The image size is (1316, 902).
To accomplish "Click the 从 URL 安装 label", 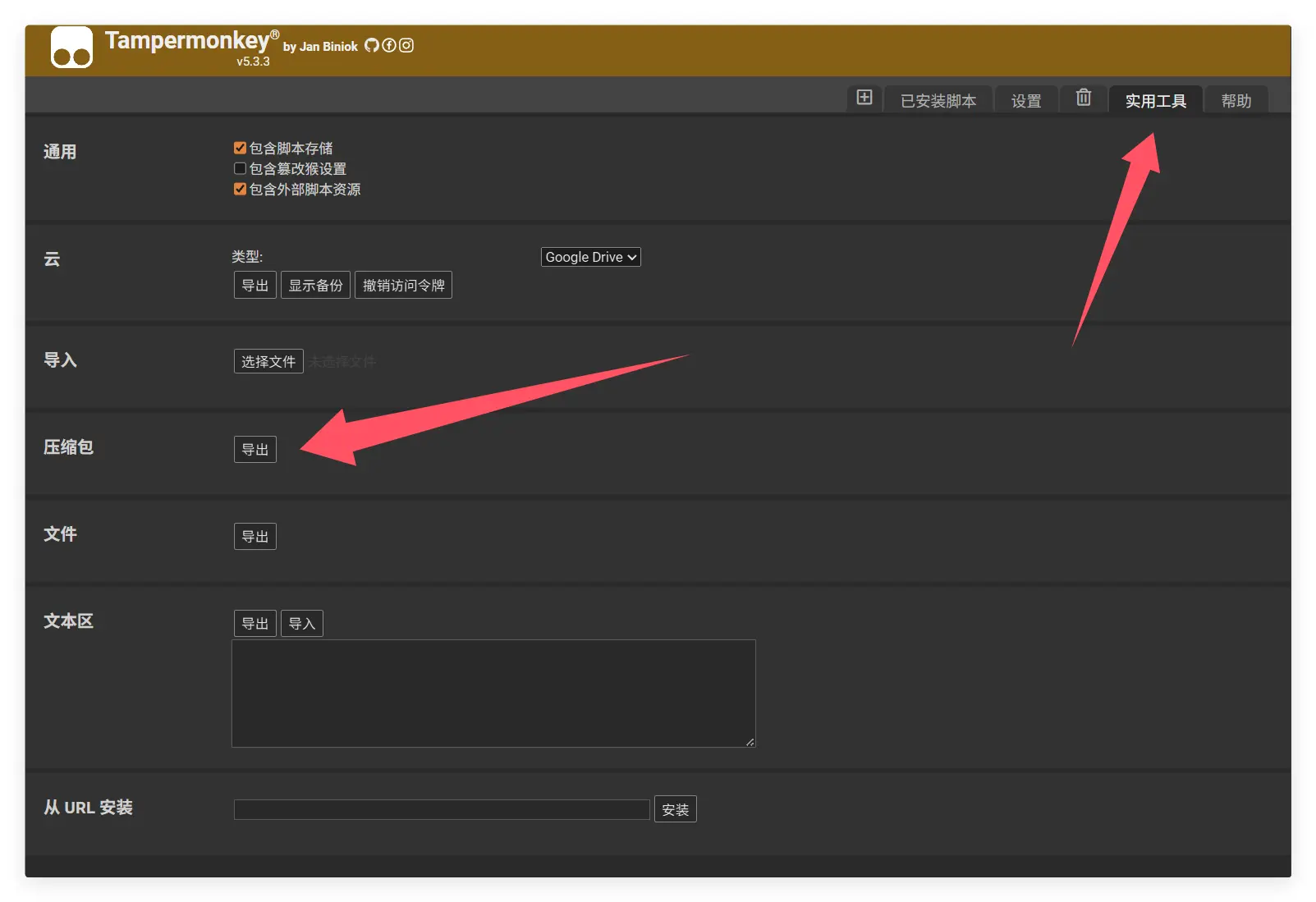I will [x=88, y=808].
